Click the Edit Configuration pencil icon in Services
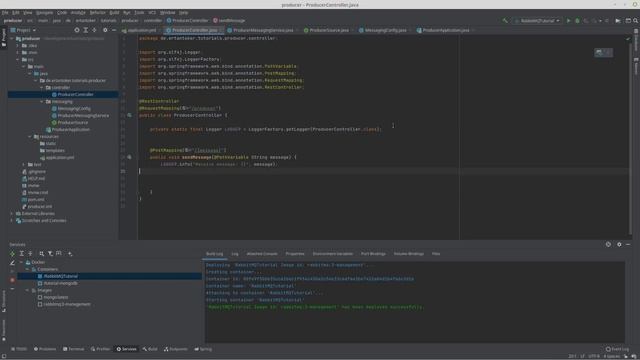Image resolution: width=640 pixels, height=360 pixels. point(12,263)
